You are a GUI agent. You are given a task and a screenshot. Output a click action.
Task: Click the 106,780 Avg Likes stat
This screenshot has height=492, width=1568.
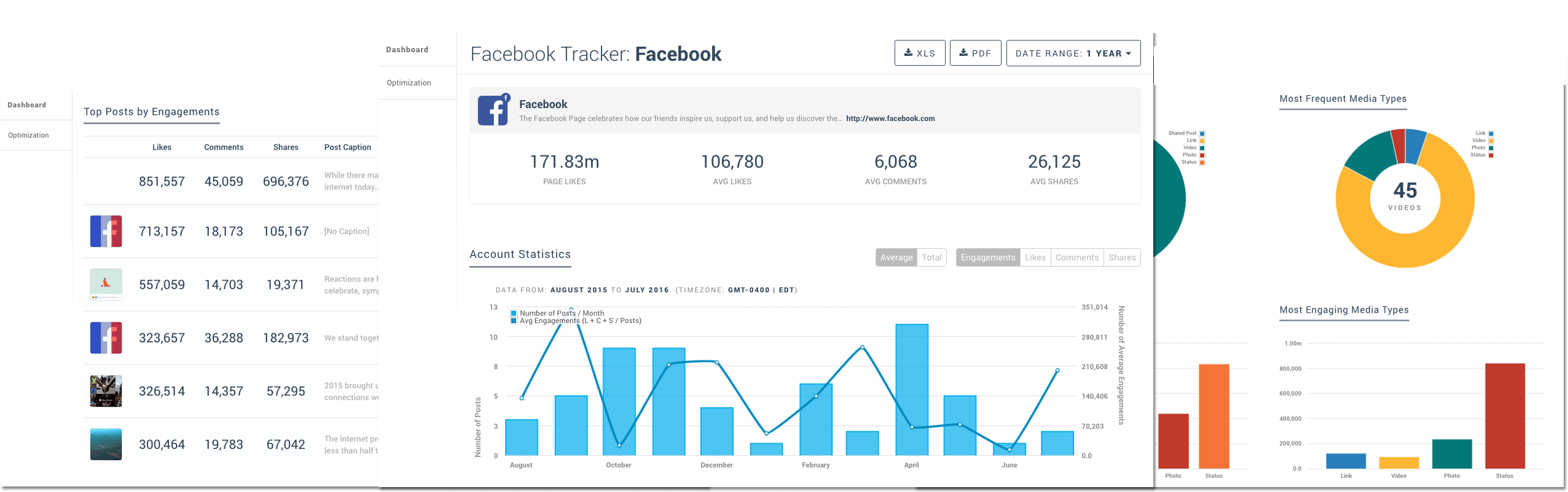(732, 162)
